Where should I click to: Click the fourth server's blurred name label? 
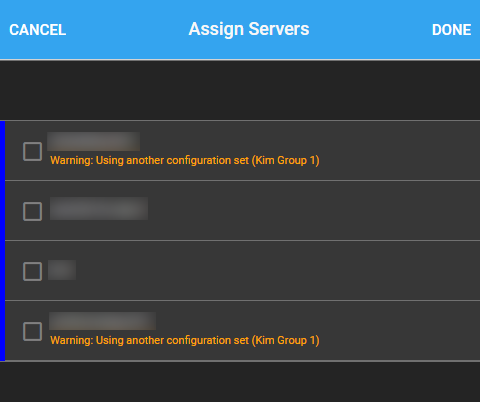(x=102, y=321)
